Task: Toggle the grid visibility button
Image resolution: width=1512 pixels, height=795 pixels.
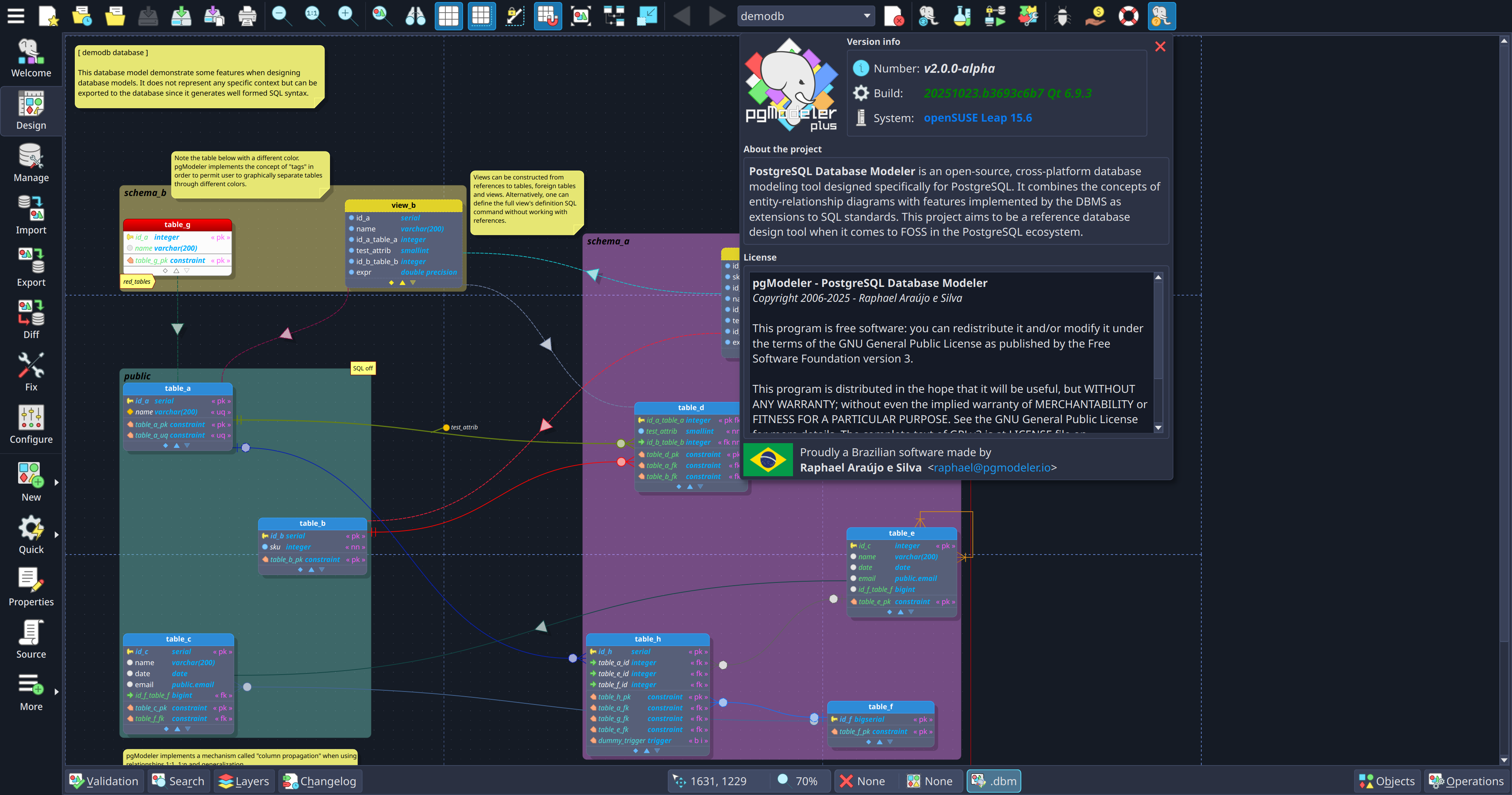Action: point(449,16)
